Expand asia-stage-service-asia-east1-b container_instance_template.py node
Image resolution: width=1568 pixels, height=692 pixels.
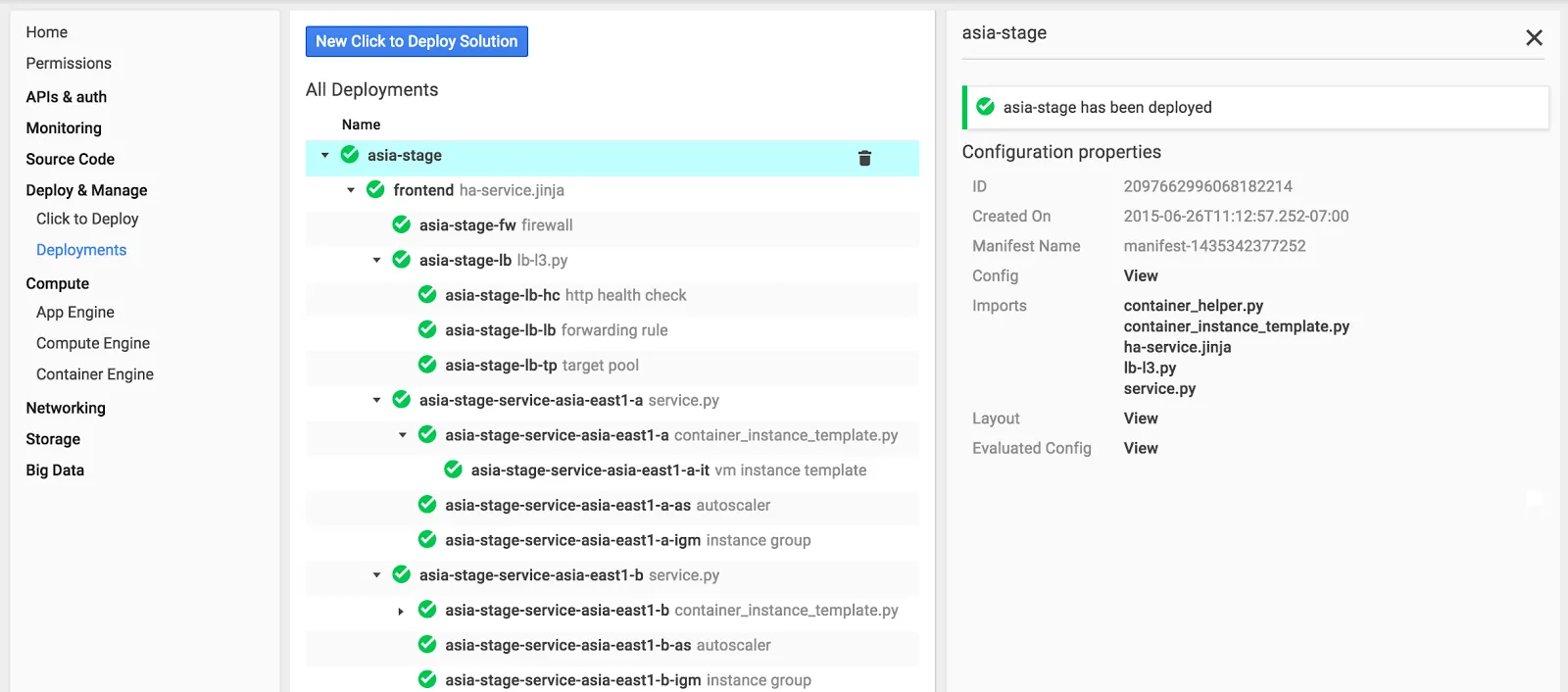coord(401,611)
